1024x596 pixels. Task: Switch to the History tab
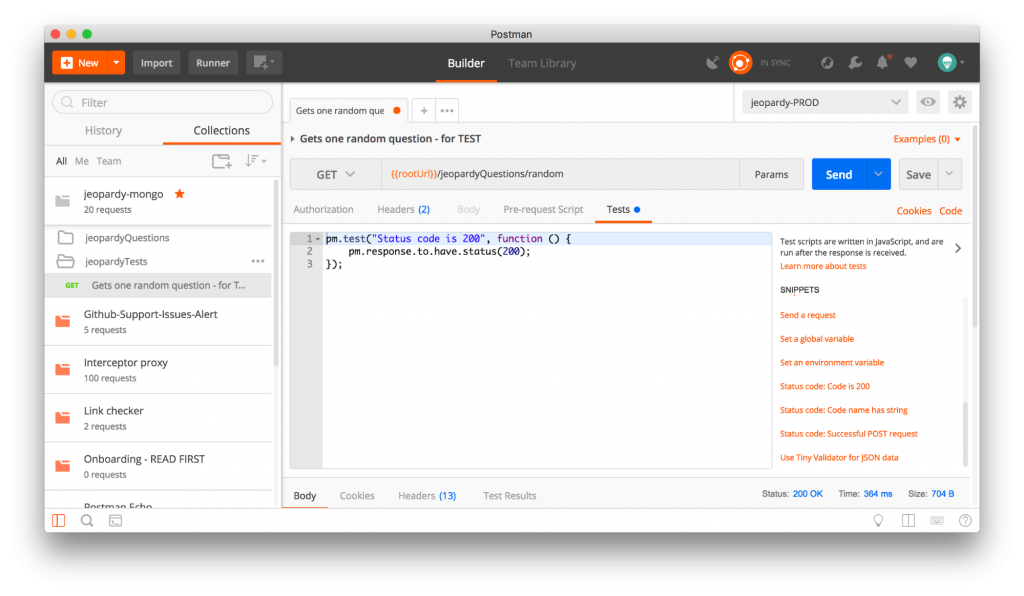coord(103,131)
